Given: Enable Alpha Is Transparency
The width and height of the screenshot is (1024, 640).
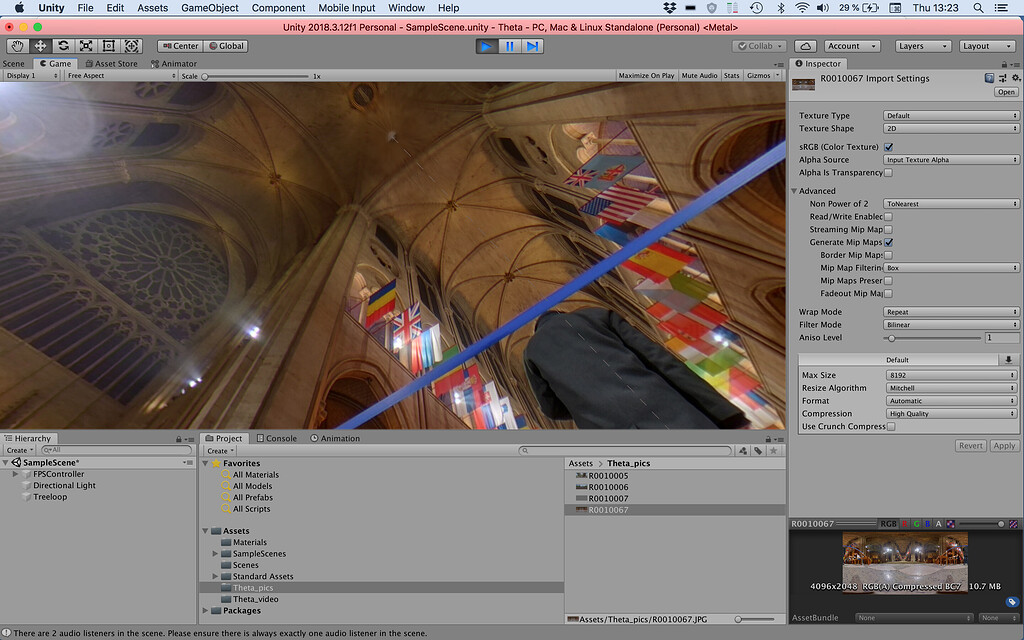Looking at the screenshot, I should coord(886,172).
